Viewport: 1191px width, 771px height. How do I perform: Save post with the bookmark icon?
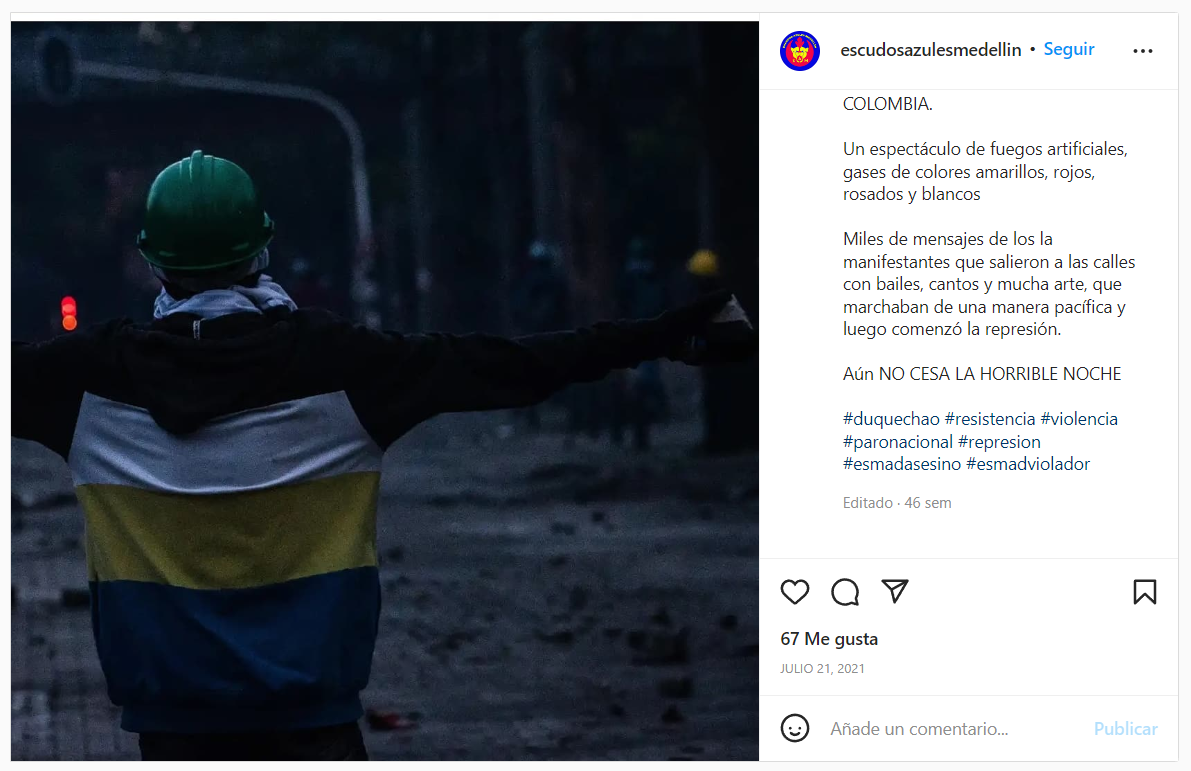[x=1145, y=592]
